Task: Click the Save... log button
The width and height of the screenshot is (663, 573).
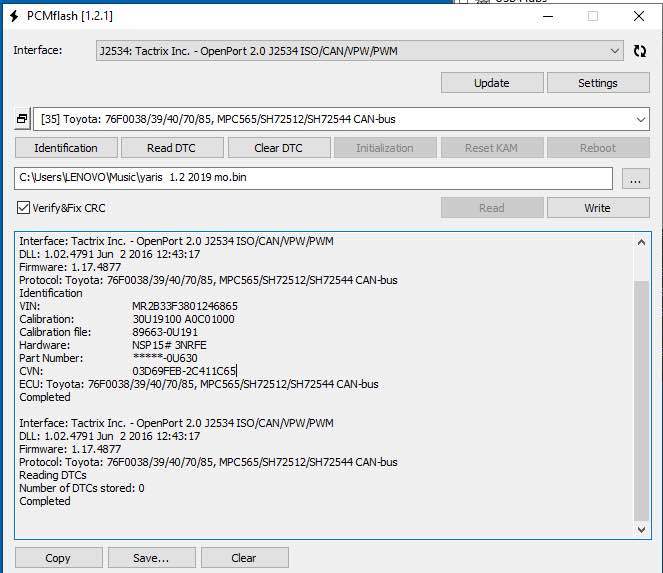Action: tap(151, 558)
